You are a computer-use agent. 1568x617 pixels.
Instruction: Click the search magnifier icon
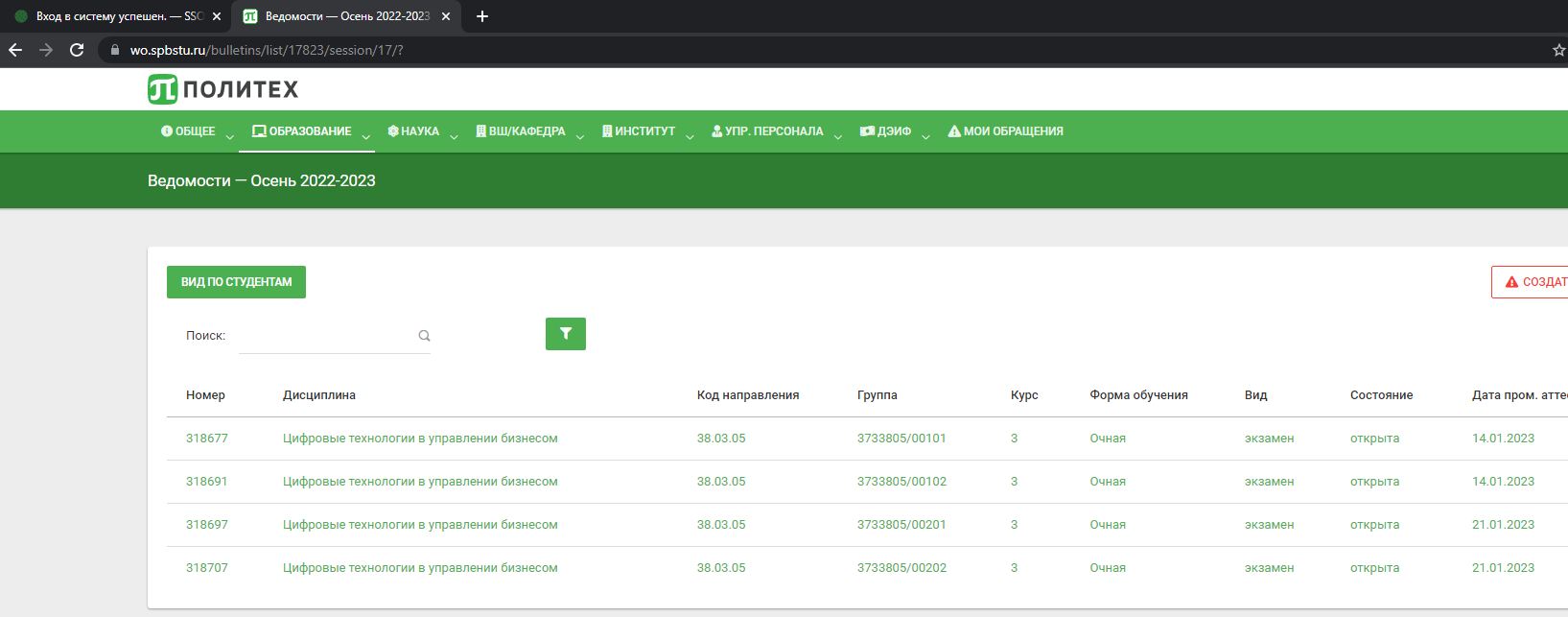point(424,336)
